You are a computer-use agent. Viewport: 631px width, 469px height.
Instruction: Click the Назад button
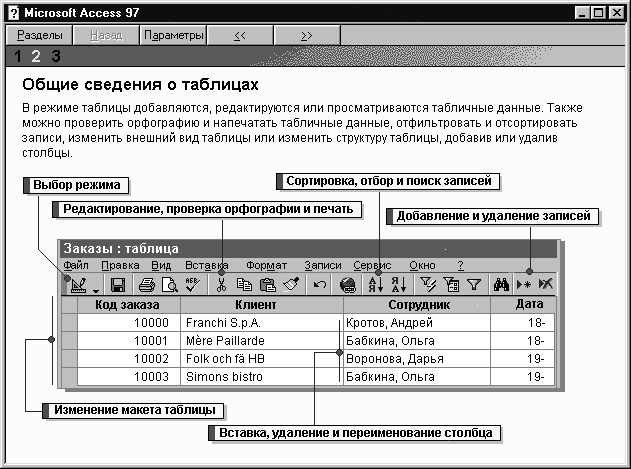106,35
